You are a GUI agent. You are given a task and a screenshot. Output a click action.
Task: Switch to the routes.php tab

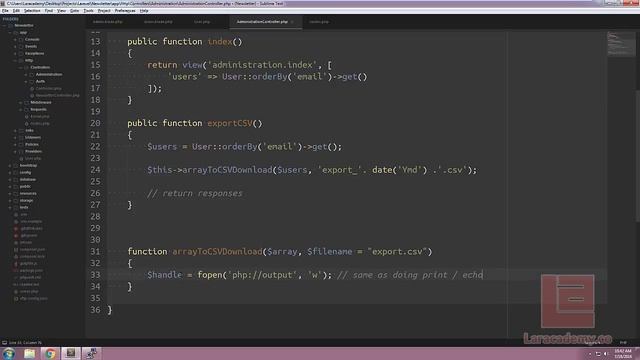[x=319, y=22]
